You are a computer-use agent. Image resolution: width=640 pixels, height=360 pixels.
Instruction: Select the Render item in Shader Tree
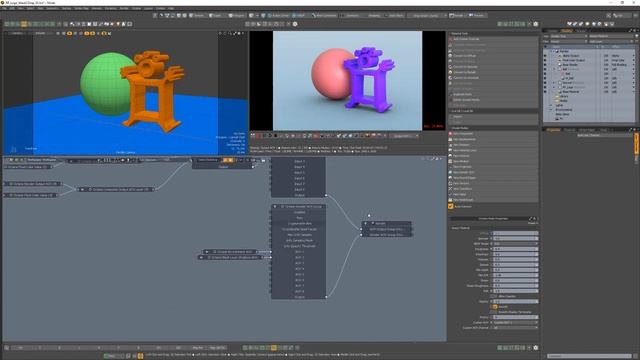(564, 51)
